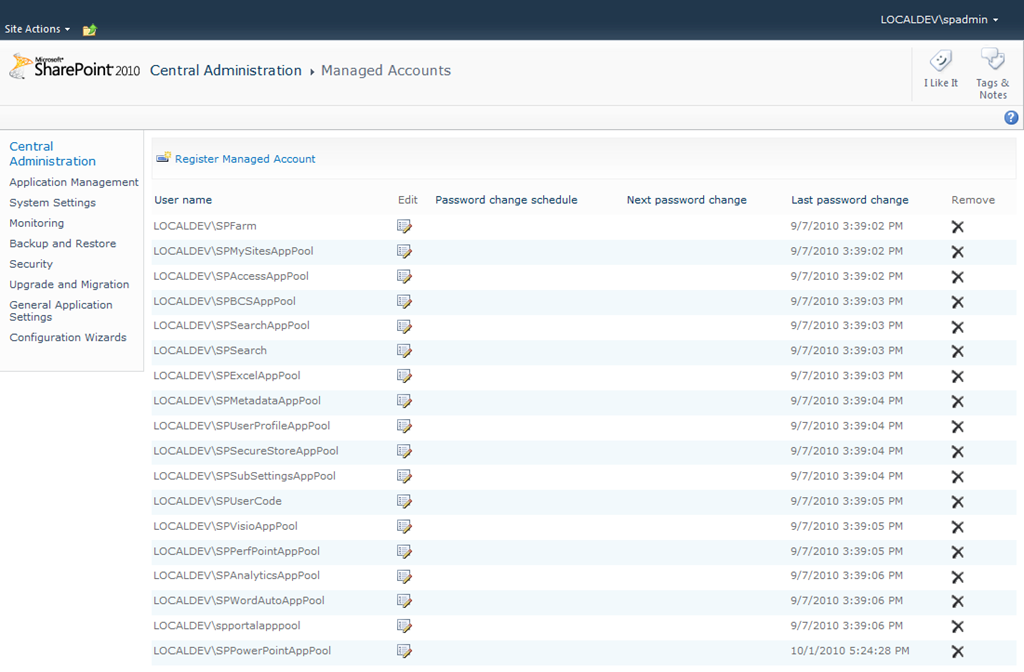Open Central Administration sidebar heading

pyautogui.click(x=52, y=153)
